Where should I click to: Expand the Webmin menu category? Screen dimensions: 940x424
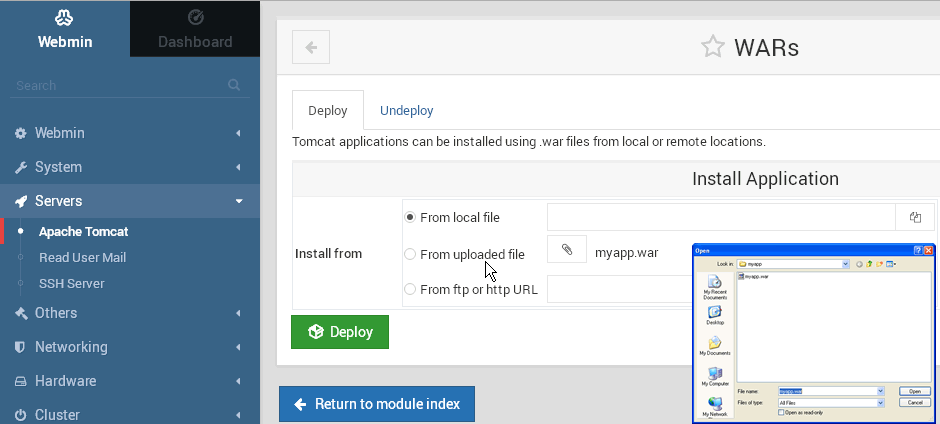130,133
